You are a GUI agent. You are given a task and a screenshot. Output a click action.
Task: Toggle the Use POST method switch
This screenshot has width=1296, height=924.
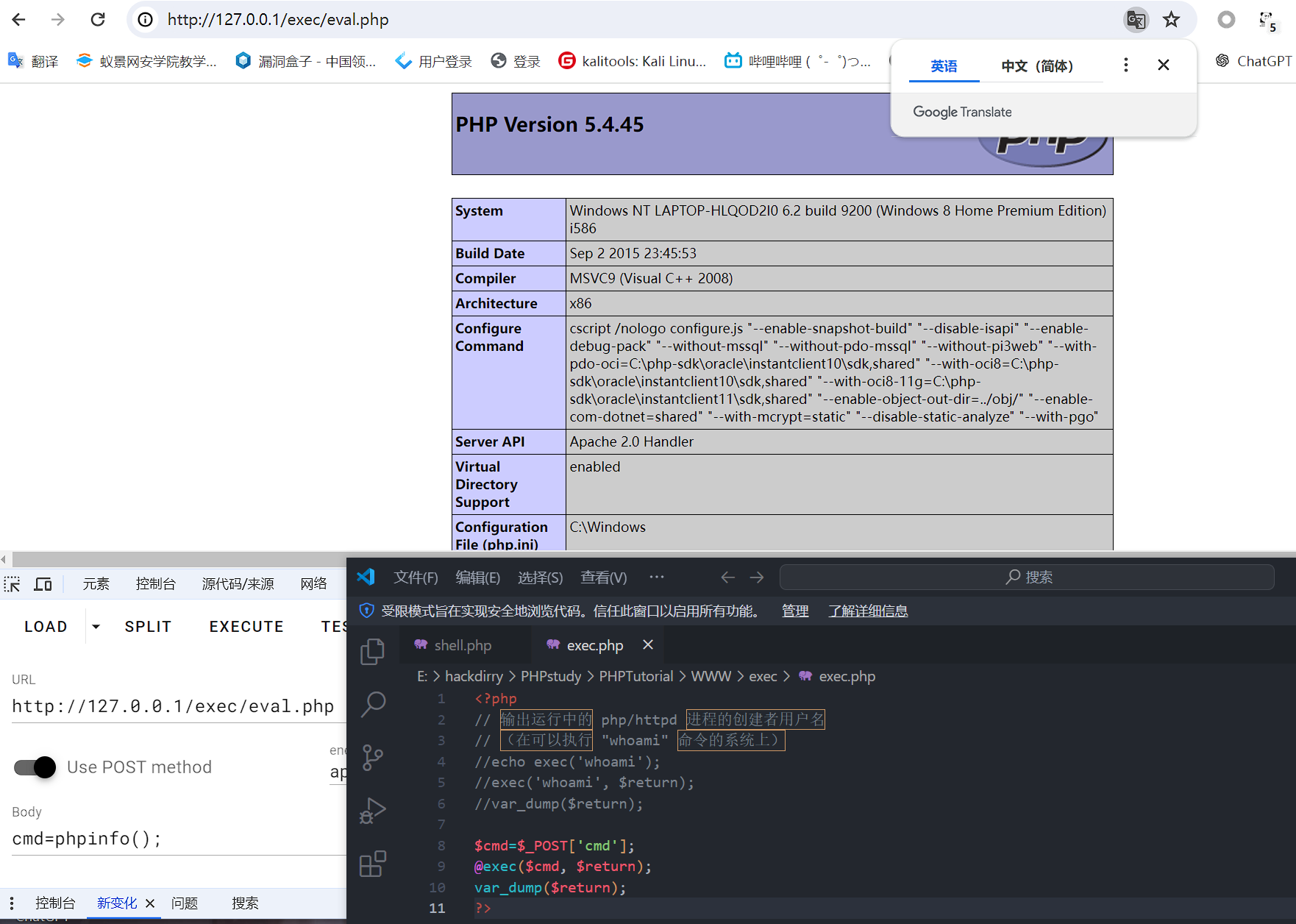[35, 767]
